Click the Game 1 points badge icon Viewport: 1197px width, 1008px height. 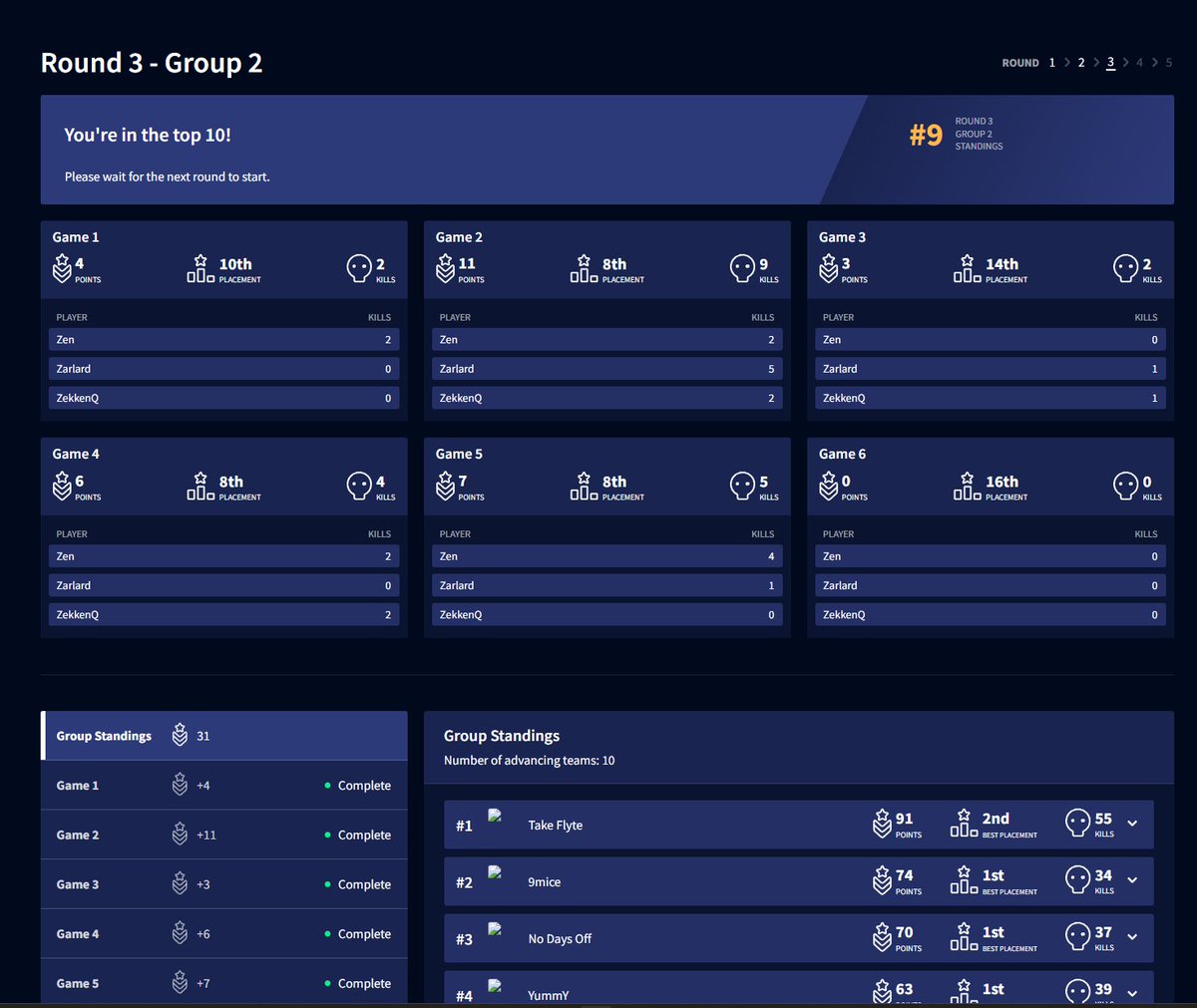pos(62,268)
